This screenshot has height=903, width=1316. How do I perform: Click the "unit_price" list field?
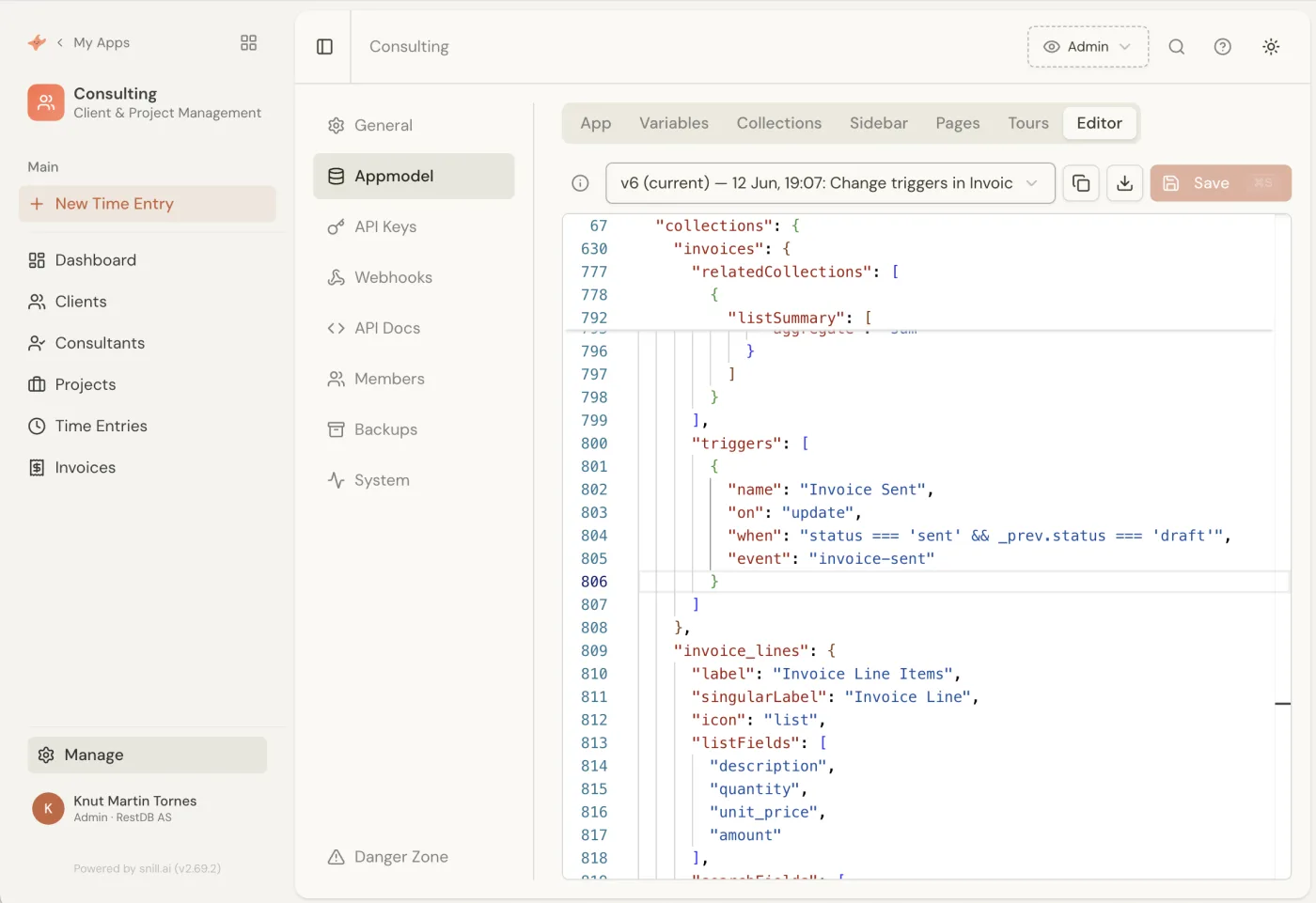coord(763,812)
